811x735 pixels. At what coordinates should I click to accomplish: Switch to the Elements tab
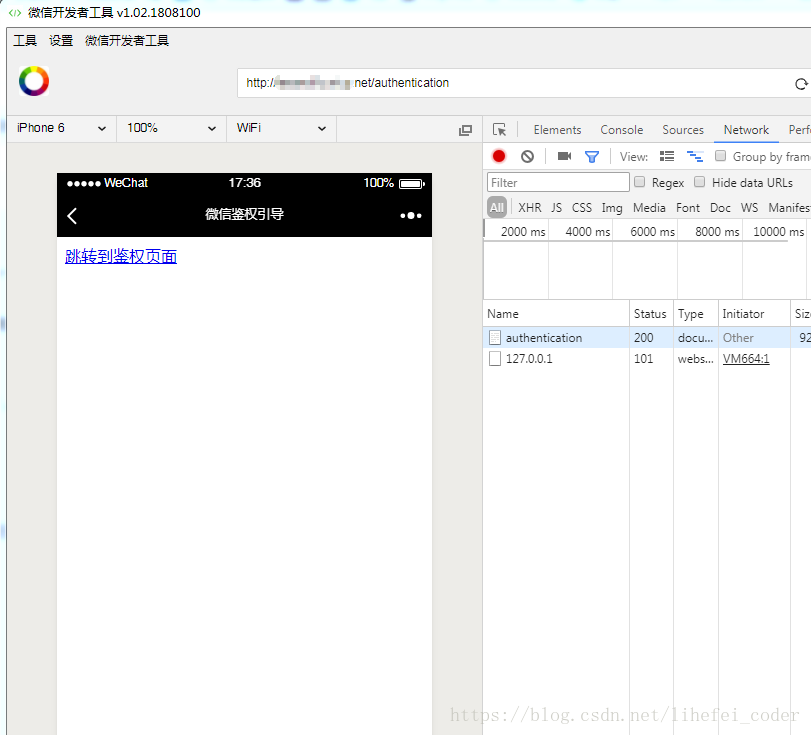pyautogui.click(x=557, y=130)
